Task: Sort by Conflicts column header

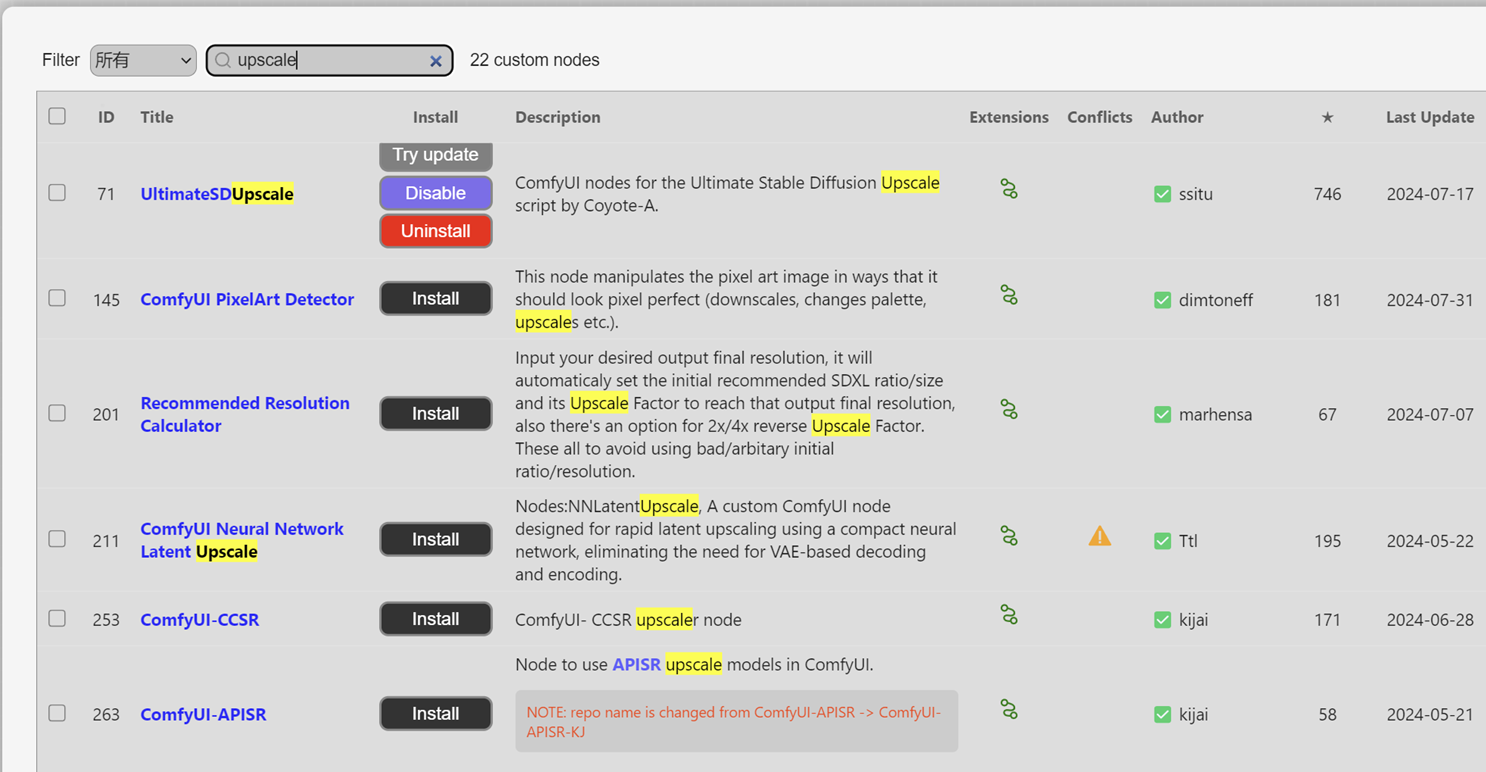Action: (x=1100, y=117)
